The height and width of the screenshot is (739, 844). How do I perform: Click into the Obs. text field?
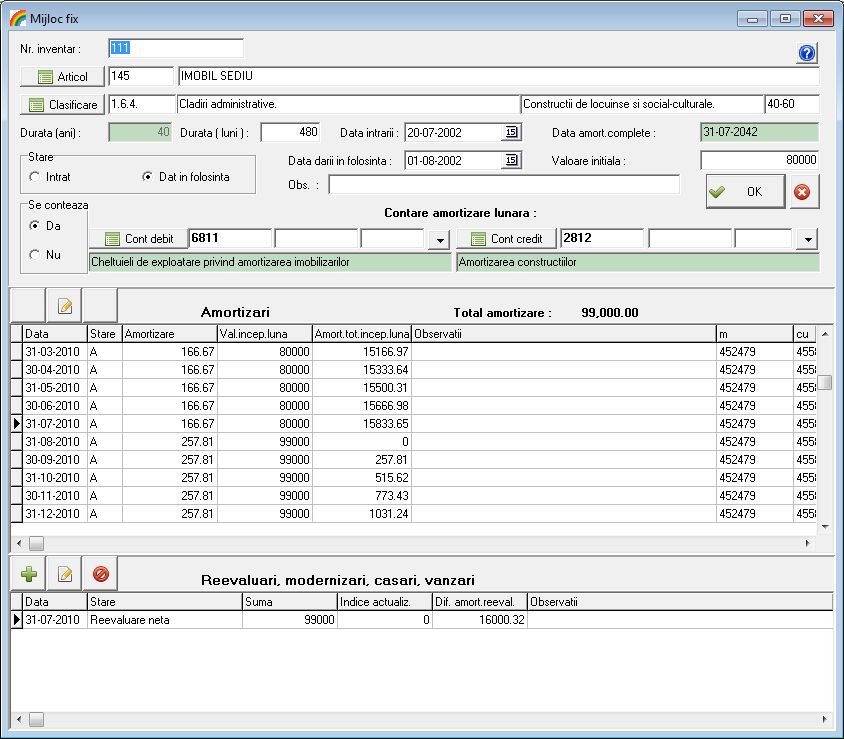pyautogui.click(x=503, y=184)
